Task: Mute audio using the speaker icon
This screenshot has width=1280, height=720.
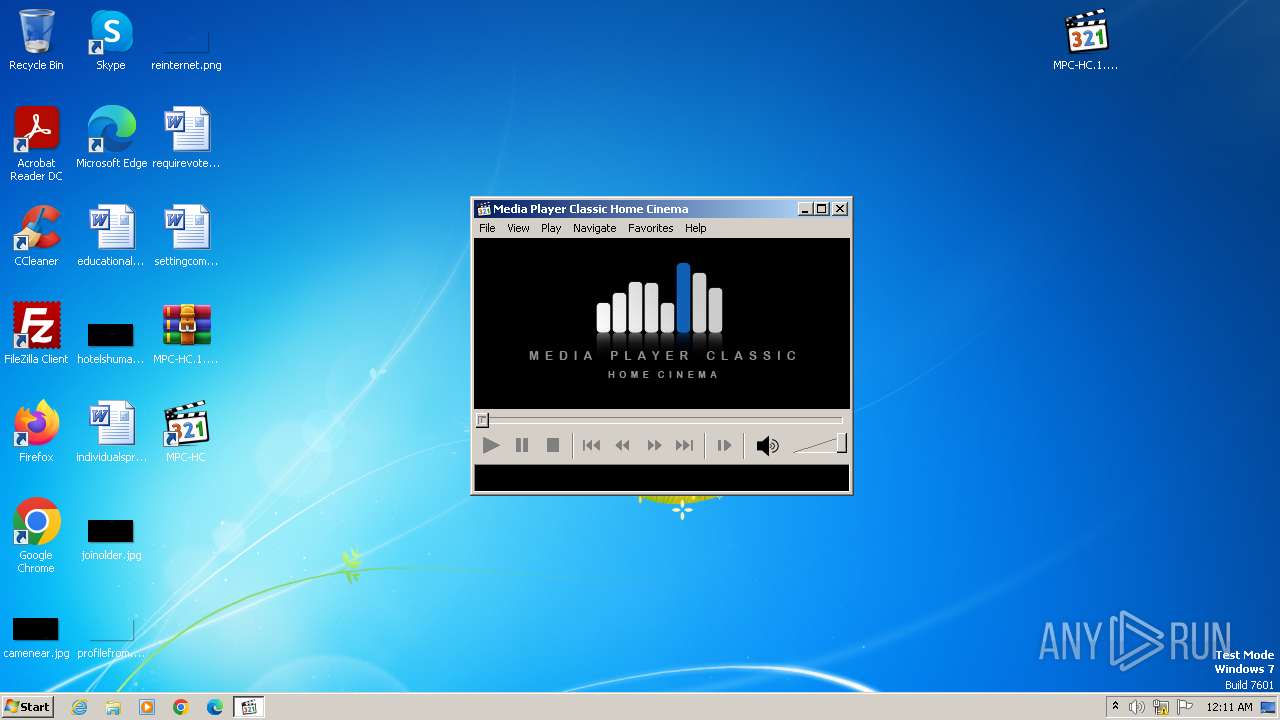Action: [x=767, y=446]
